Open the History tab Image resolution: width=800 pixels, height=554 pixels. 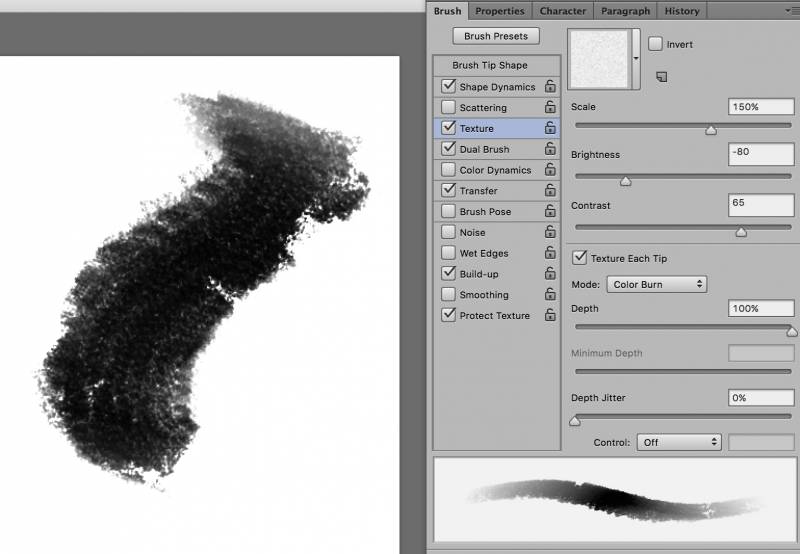(682, 11)
